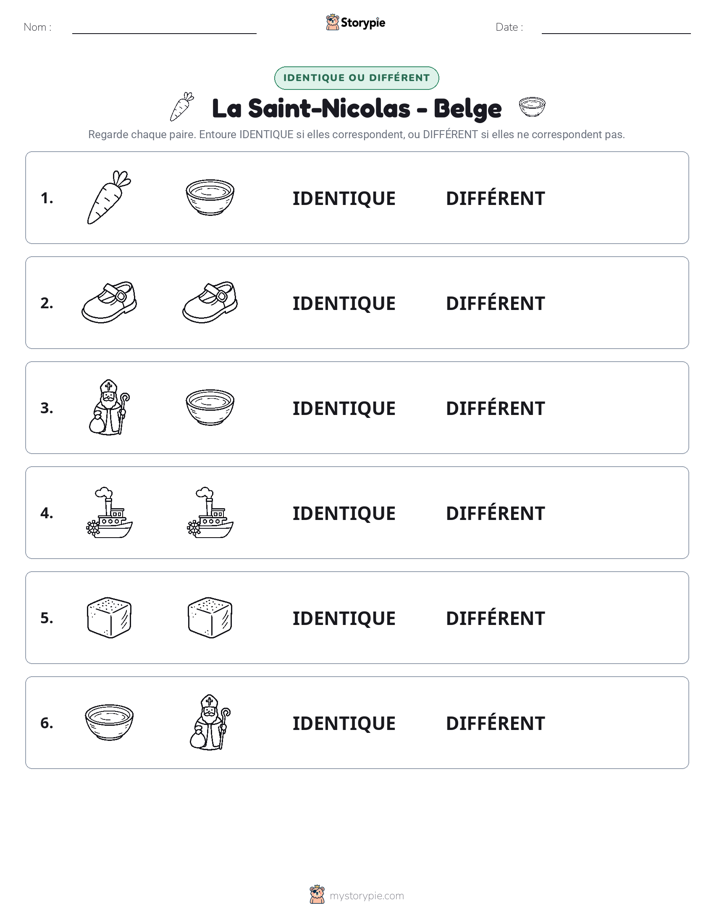Screen dimensions: 714x924
Task: Click the IDENTIQUE OU DIFFÉRENT badge
Action: pos(356,78)
